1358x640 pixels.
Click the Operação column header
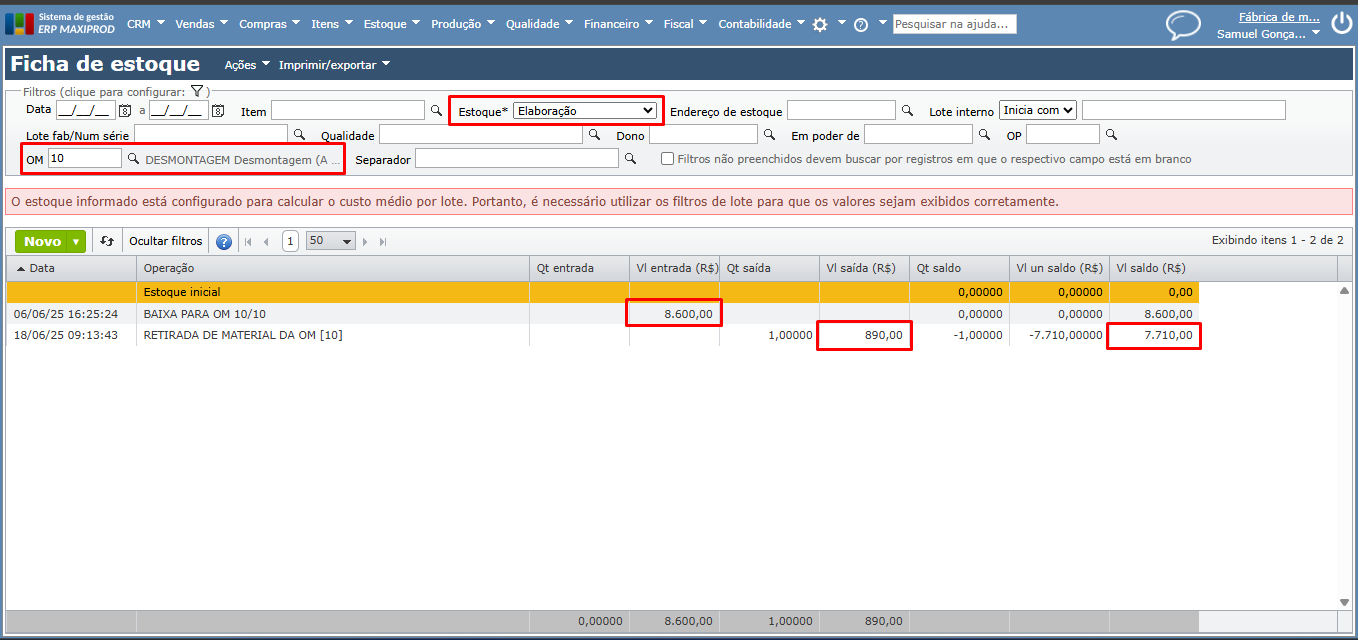pyautogui.click(x=333, y=268)
